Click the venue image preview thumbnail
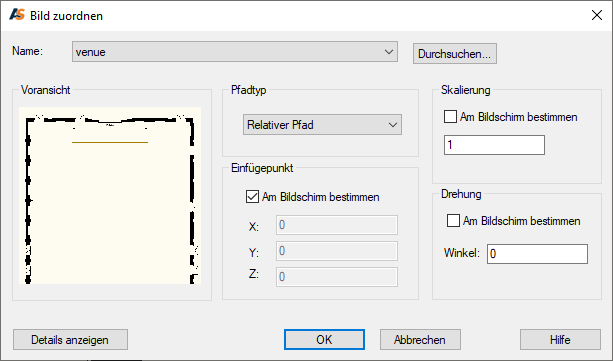The width and height of the screenshot is (613, 361). click(110, 196)
